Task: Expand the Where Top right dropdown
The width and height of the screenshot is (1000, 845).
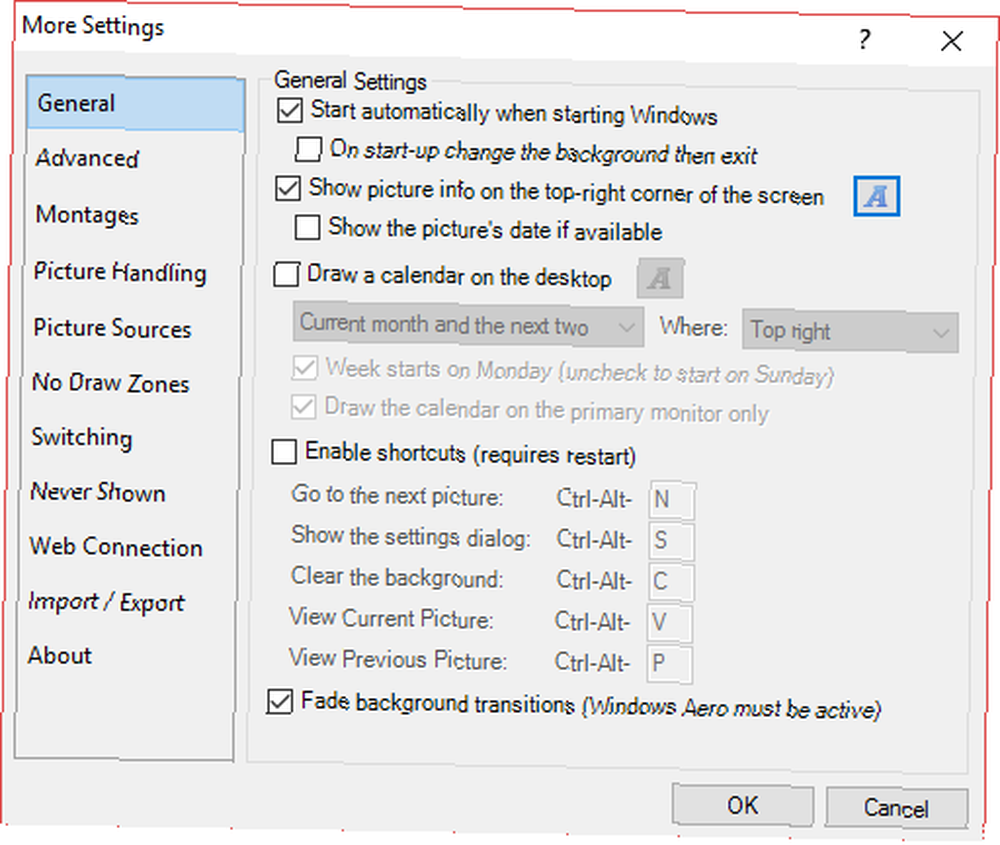Action: pyautogui.click(x=849, y=331)
